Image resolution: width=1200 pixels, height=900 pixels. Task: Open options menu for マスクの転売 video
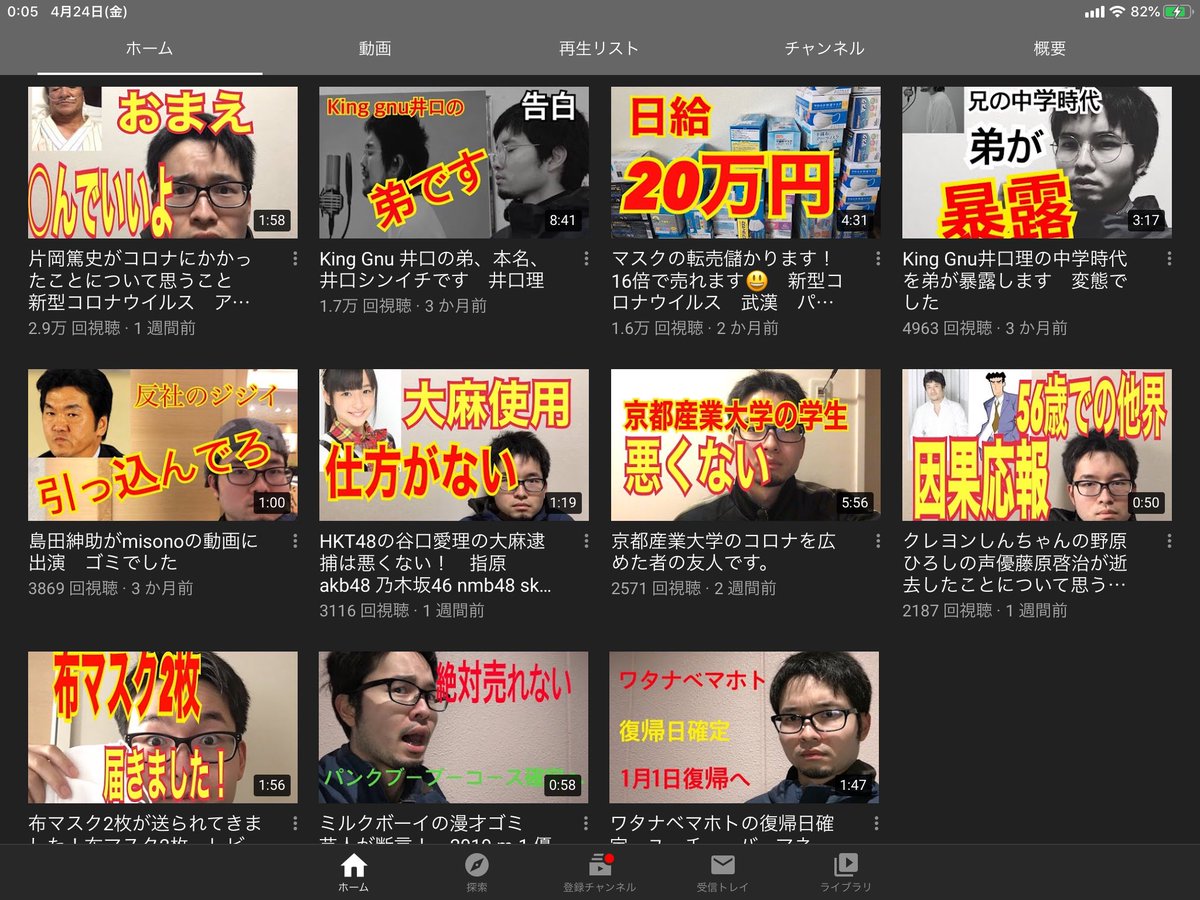[x=878, y=259]
